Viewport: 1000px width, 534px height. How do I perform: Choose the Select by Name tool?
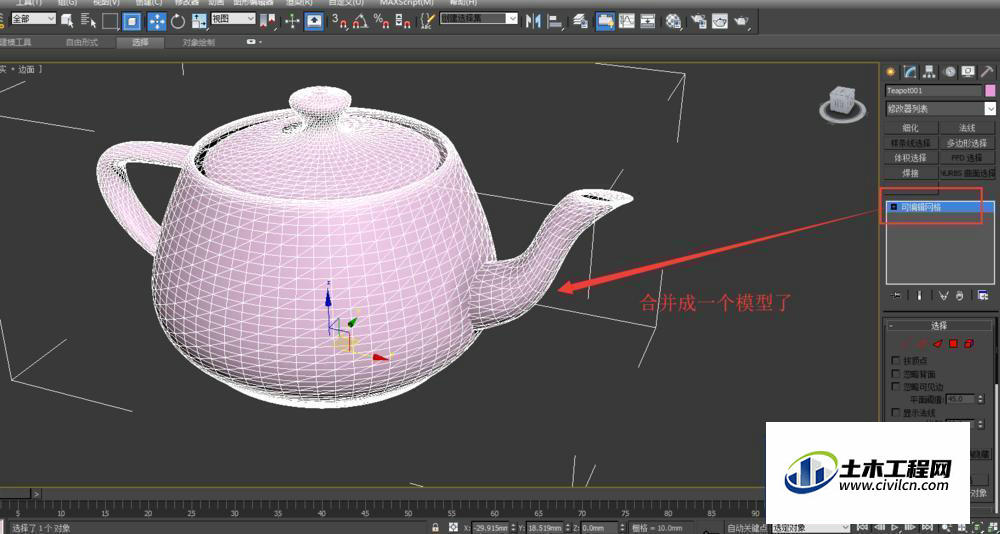(88, 21)
